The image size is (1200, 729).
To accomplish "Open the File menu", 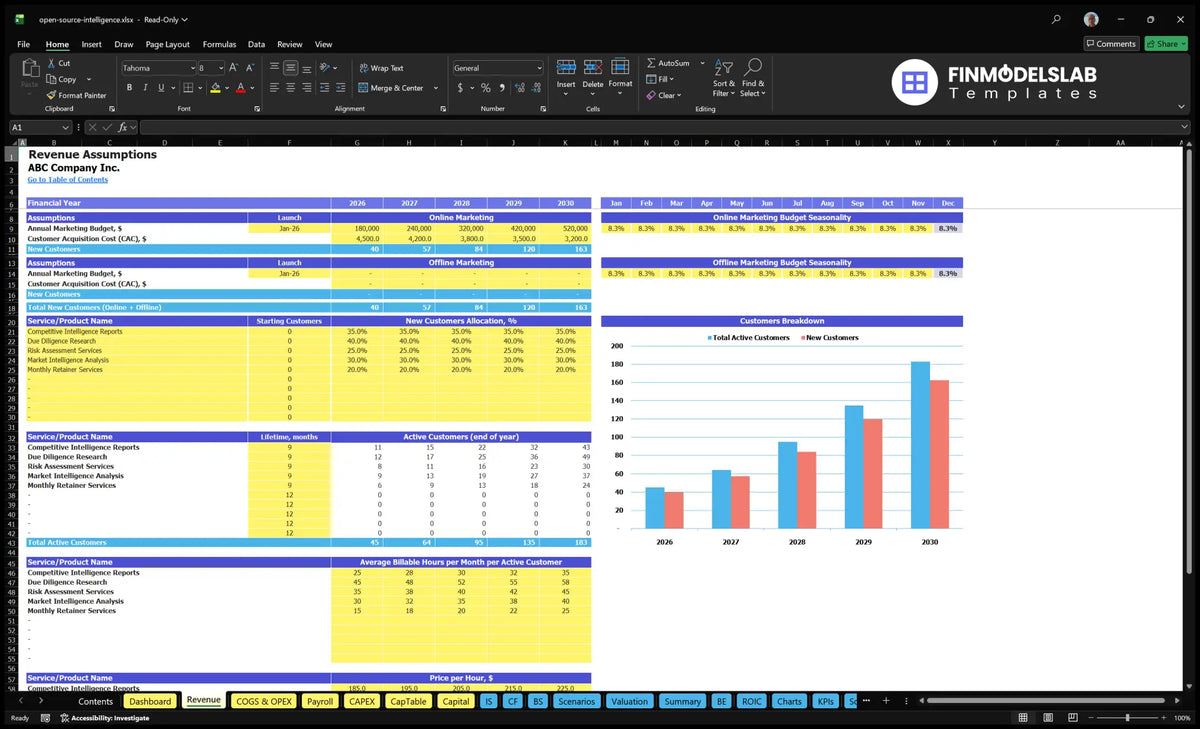I will [23, 44].
